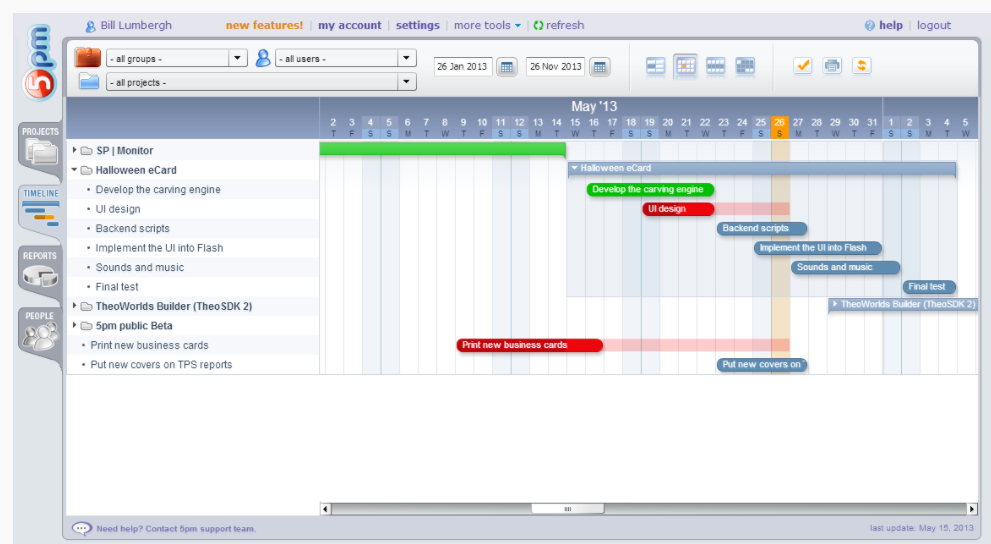Select the Halloween eCard row in list
This screenshot has height=544, width=991.
coord(193,170)
